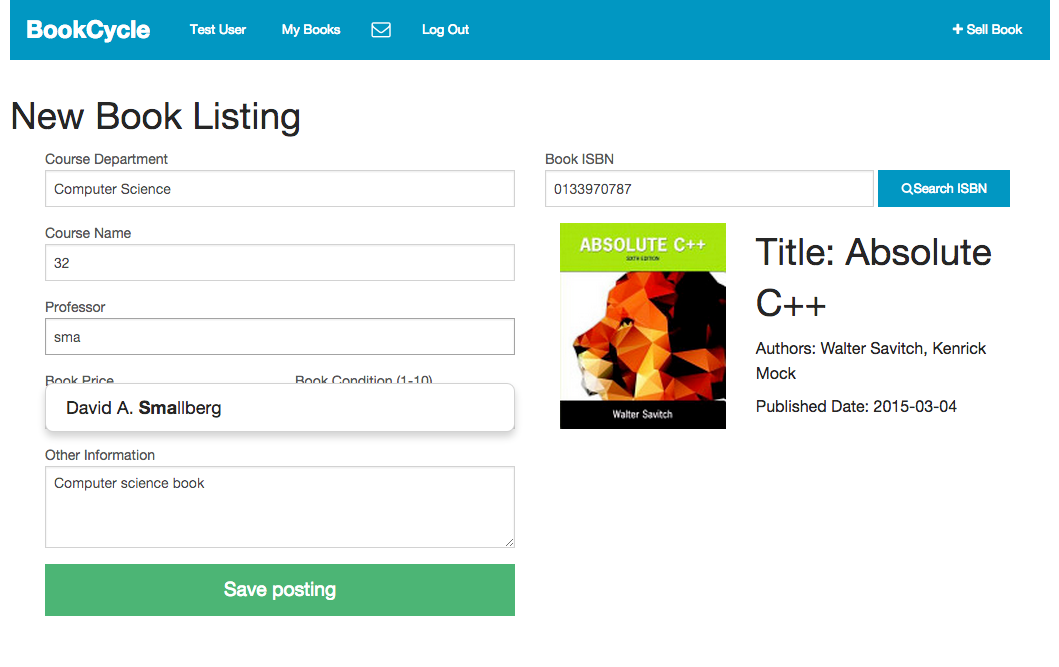Click the Search ISBN button
The image size is (1059, 667).
click(944, 188)
